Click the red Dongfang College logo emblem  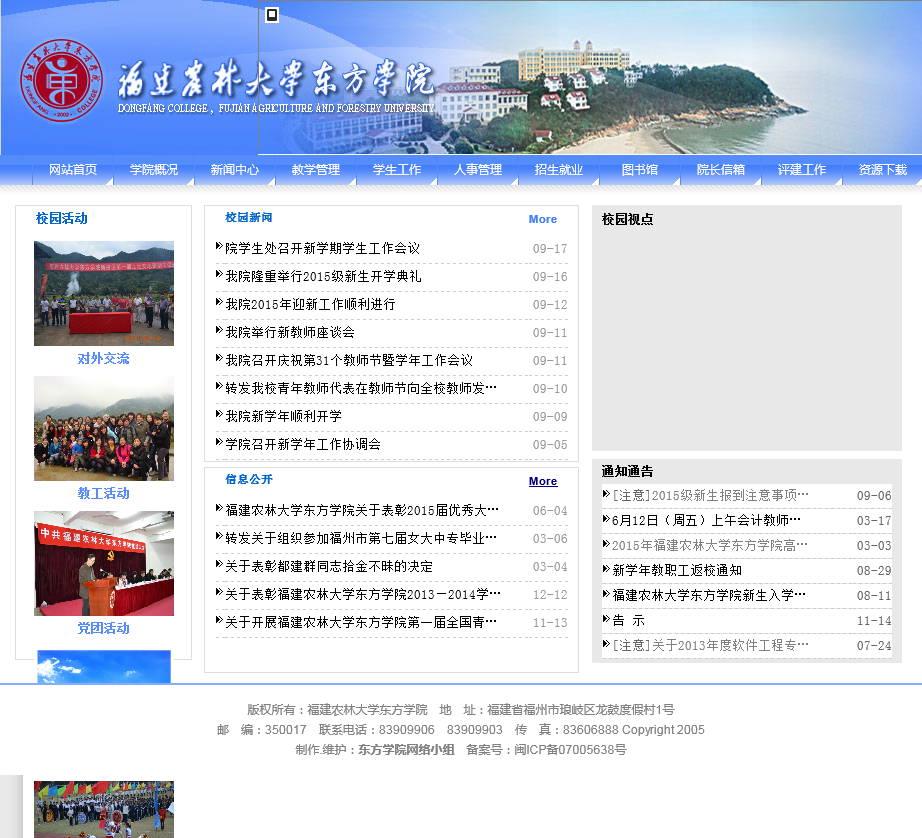point(61,81)
